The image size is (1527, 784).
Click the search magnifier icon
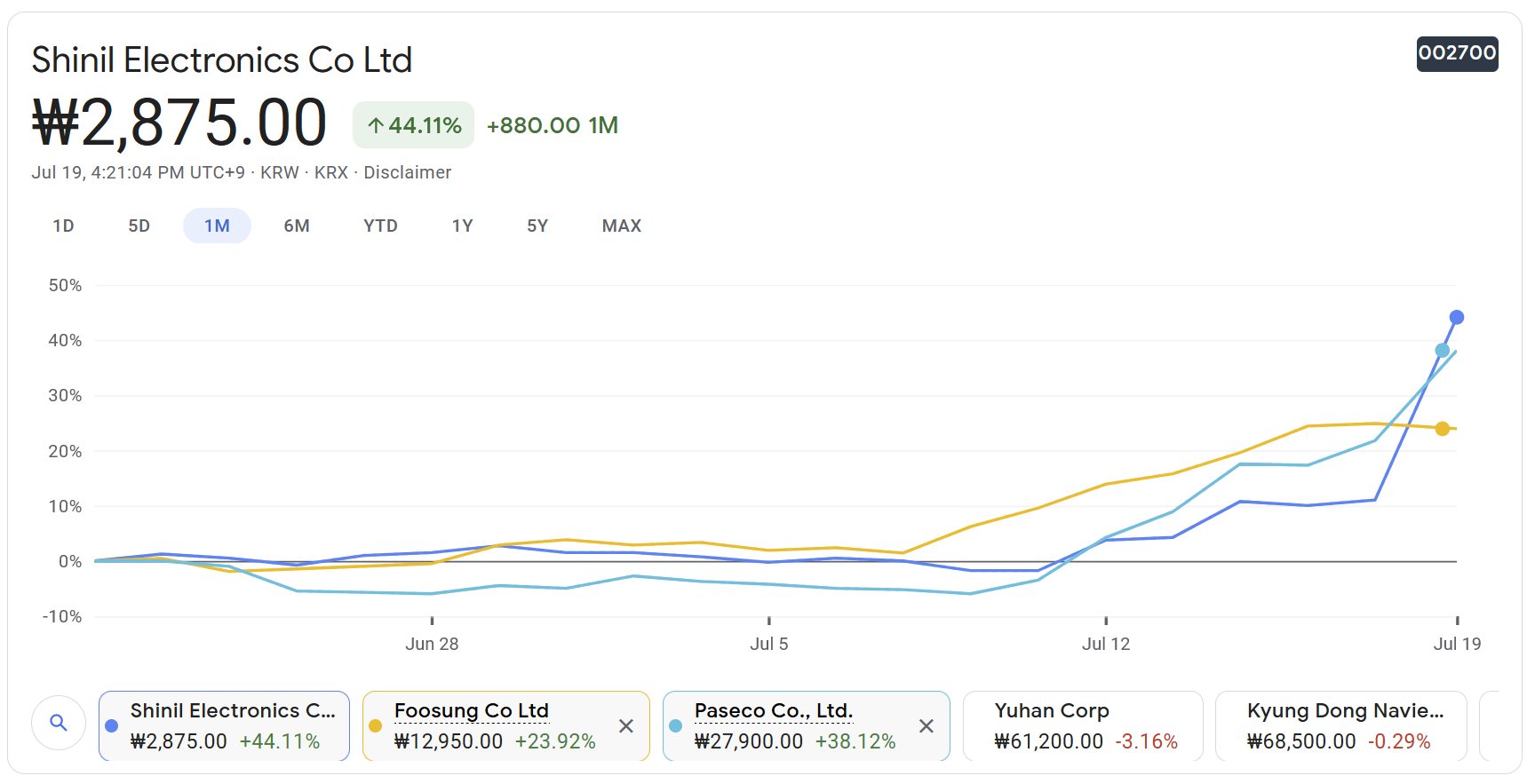tap(59, 724)
